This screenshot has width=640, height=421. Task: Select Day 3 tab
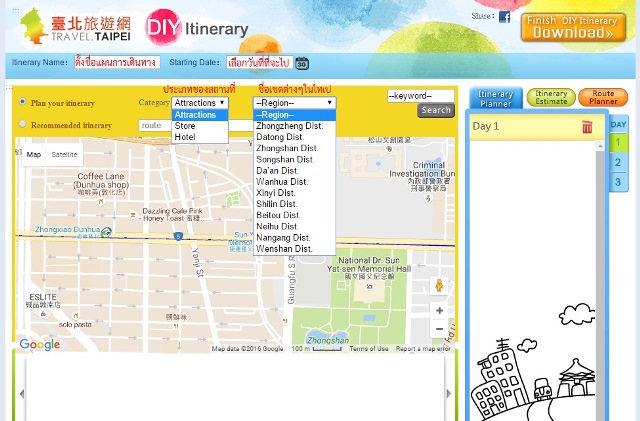tap(618, 182)
